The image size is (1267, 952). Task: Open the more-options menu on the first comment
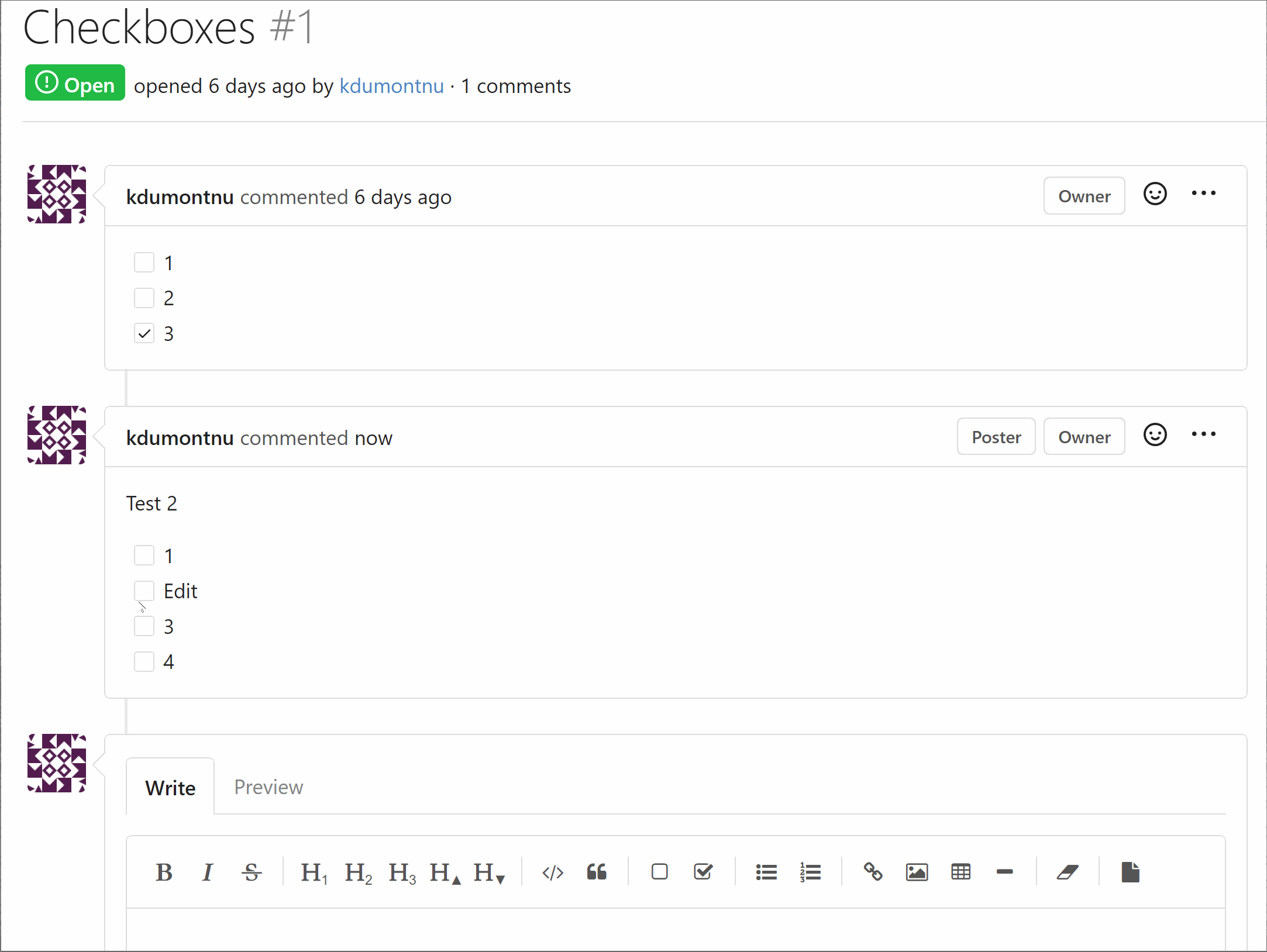point(1204,194)
